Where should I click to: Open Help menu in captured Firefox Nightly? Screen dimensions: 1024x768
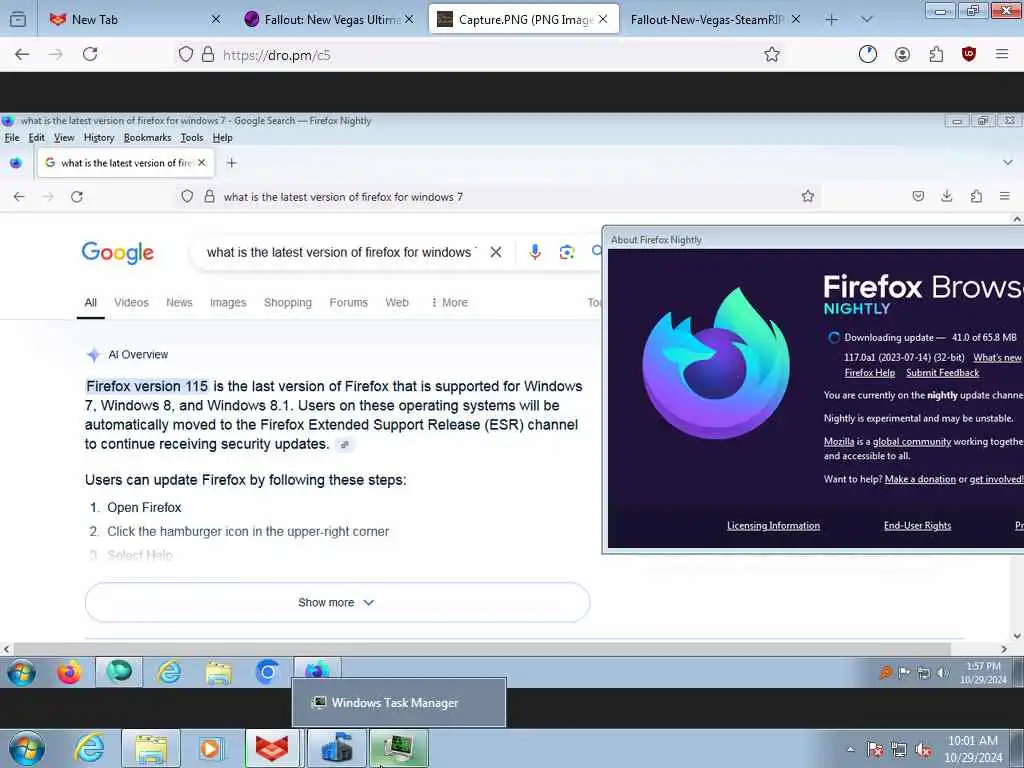pyautogui.click(x=223, y=138)
